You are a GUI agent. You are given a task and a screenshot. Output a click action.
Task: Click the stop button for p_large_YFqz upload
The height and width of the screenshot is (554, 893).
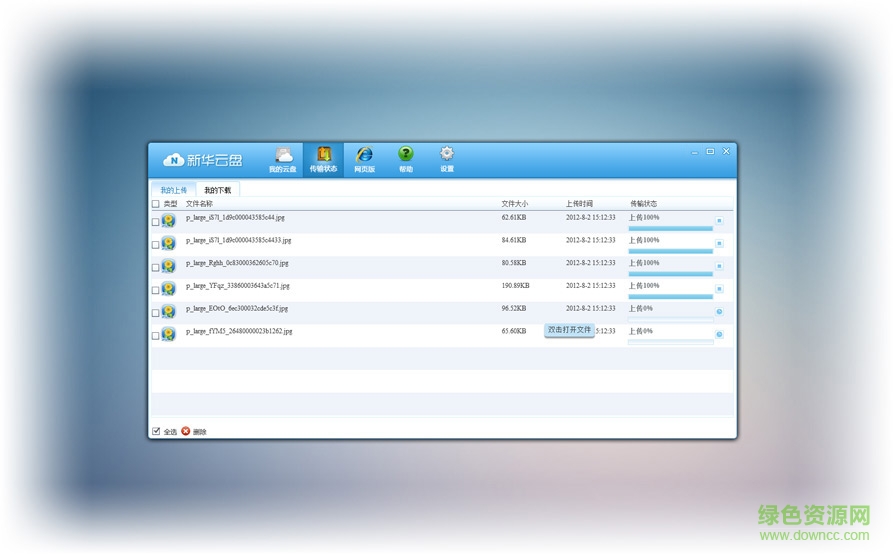tap(719, 289)
